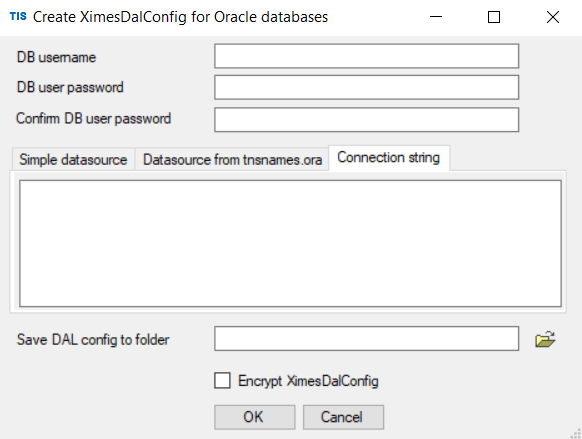Close the Create XimesDalConfig dialog

click(x=553, y=17)
